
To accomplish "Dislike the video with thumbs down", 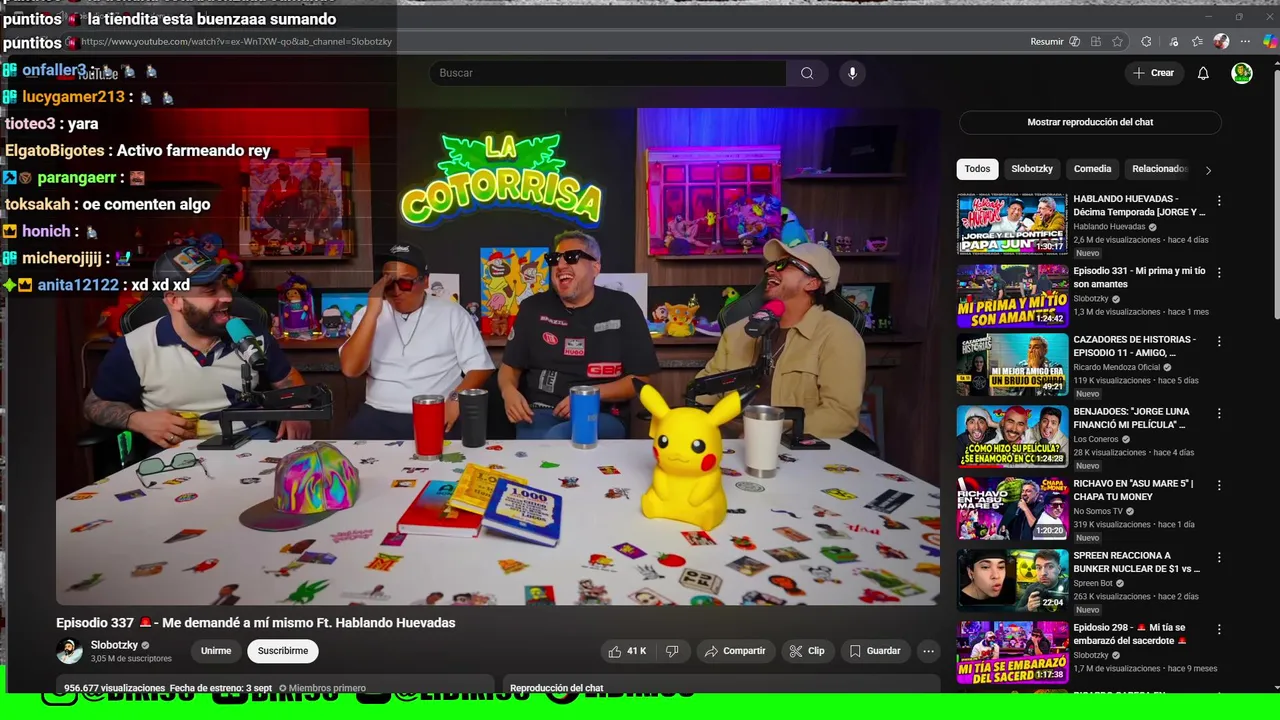I will tap(672, 651).
